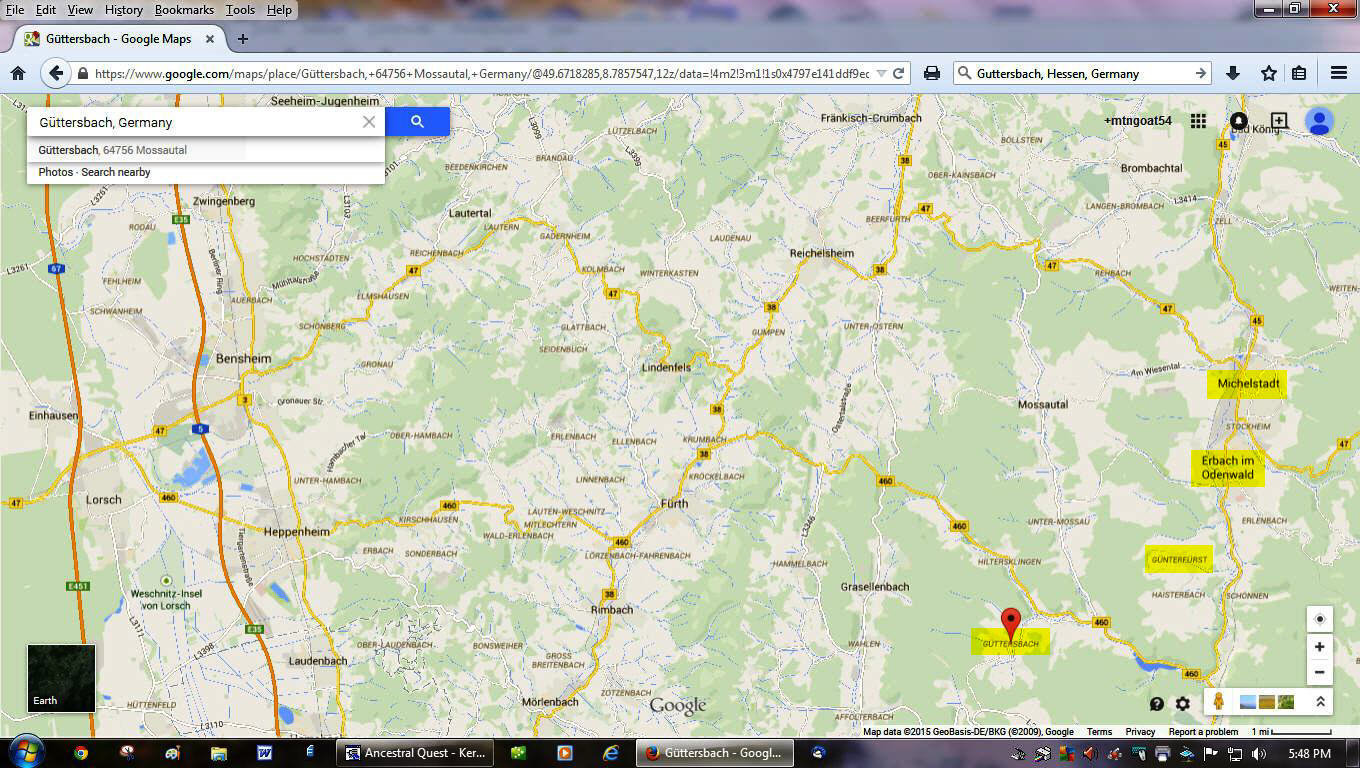This screenshot has width=1360, height=768.
Task: Click Report a problem link
Action: pos(1203,732)
